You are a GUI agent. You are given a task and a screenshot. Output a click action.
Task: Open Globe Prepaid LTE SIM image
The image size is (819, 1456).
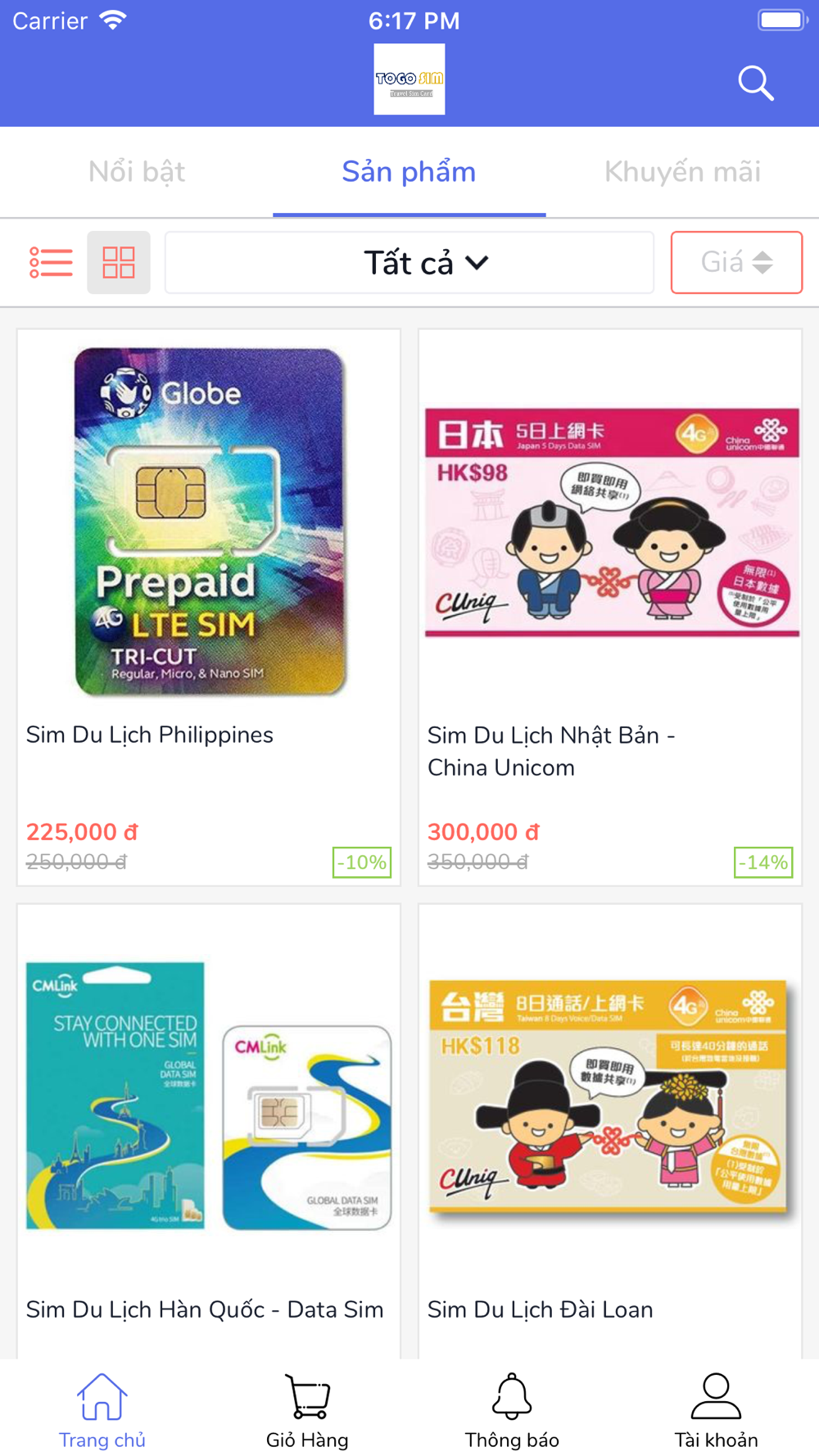tap(210, 522)
